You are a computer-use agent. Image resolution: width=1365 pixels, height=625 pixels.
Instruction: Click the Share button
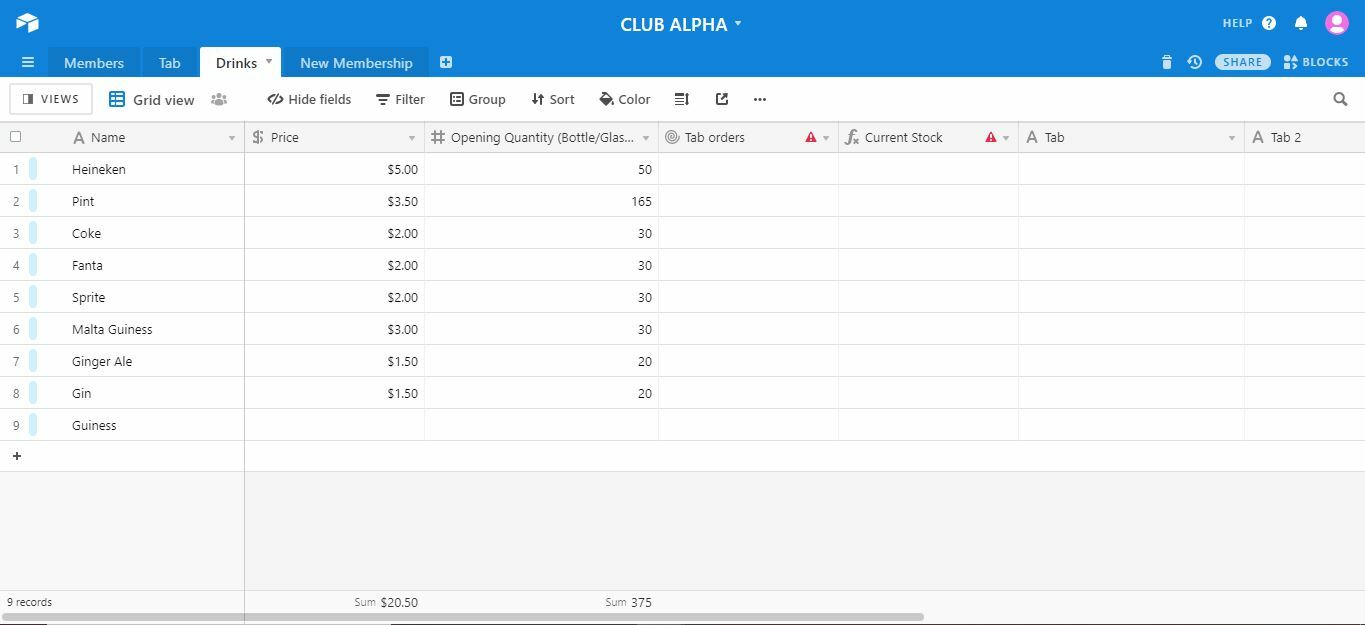click(x=1243, y=62)
